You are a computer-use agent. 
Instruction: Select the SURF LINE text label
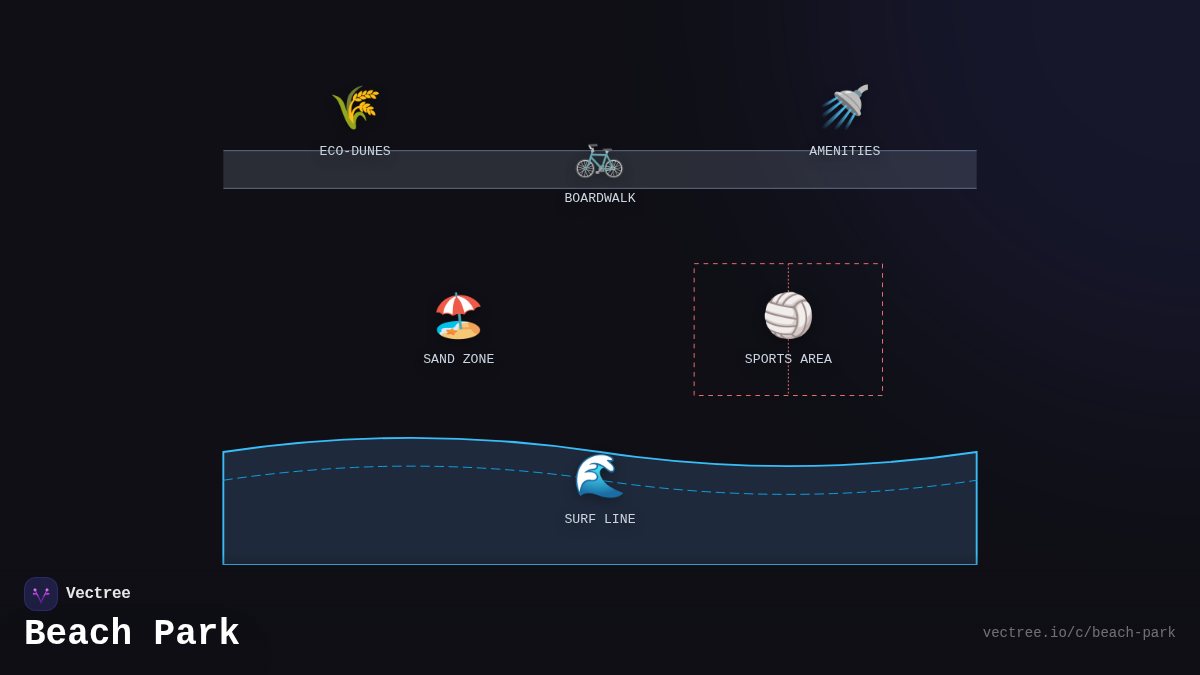(599, 519)
